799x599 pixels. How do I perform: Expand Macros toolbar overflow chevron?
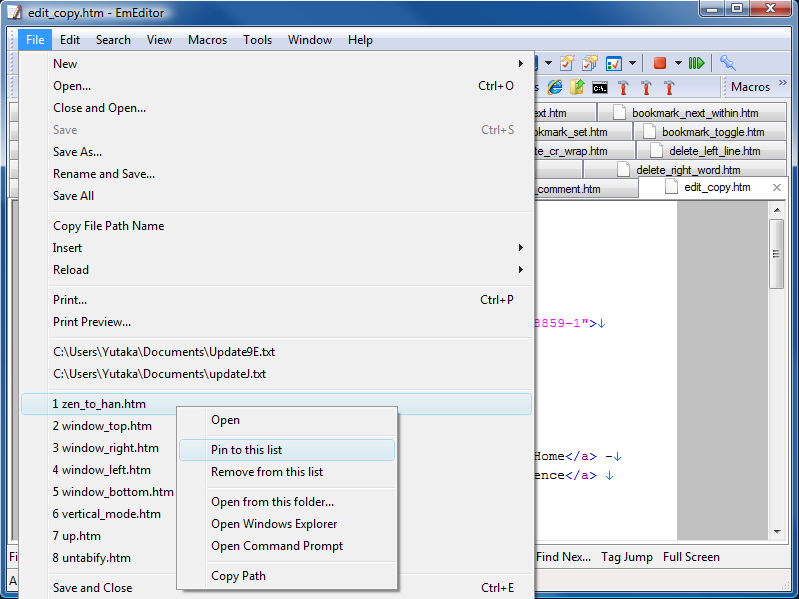783,83
